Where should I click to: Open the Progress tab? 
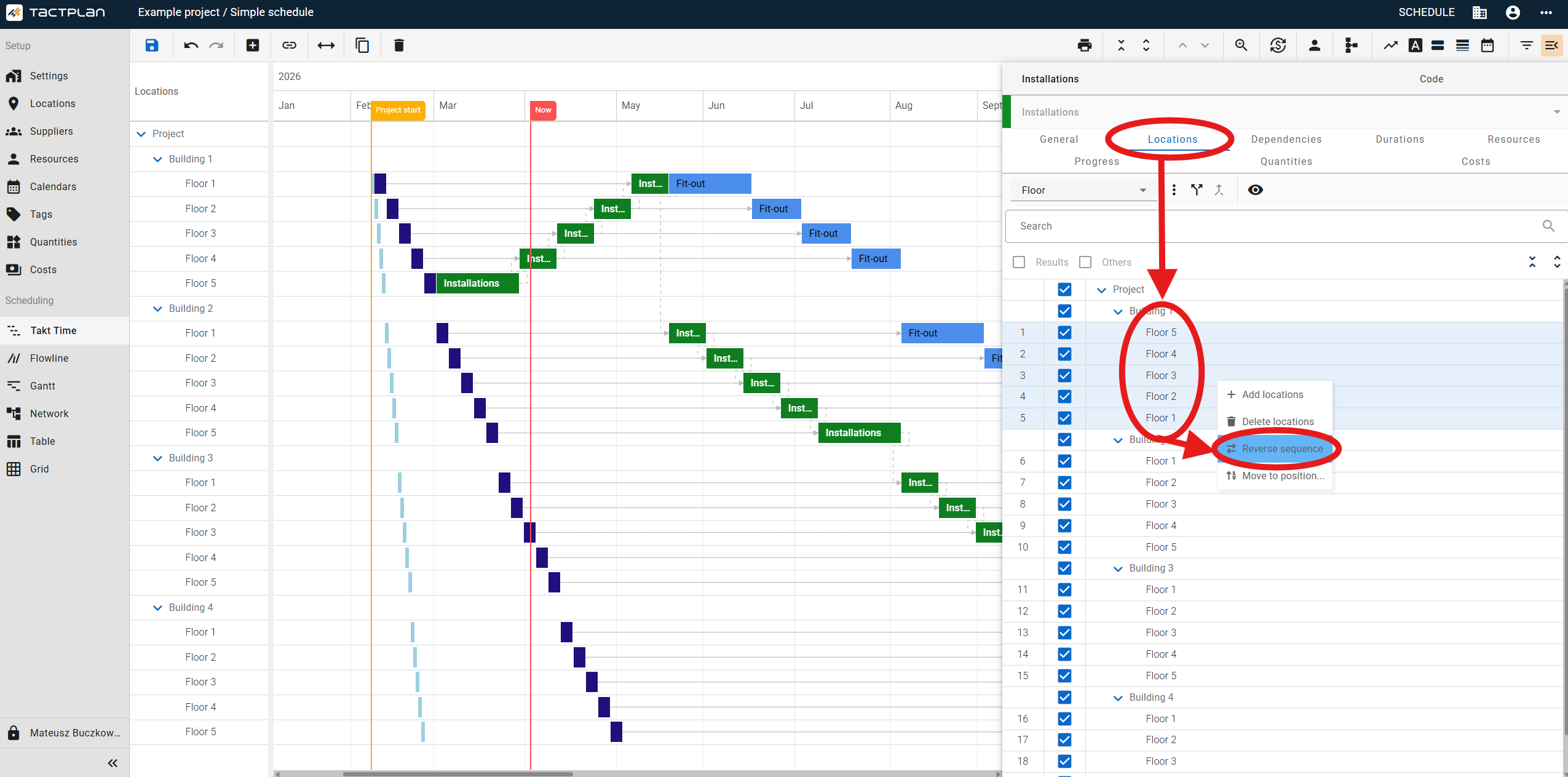[x=1097, y=161]
